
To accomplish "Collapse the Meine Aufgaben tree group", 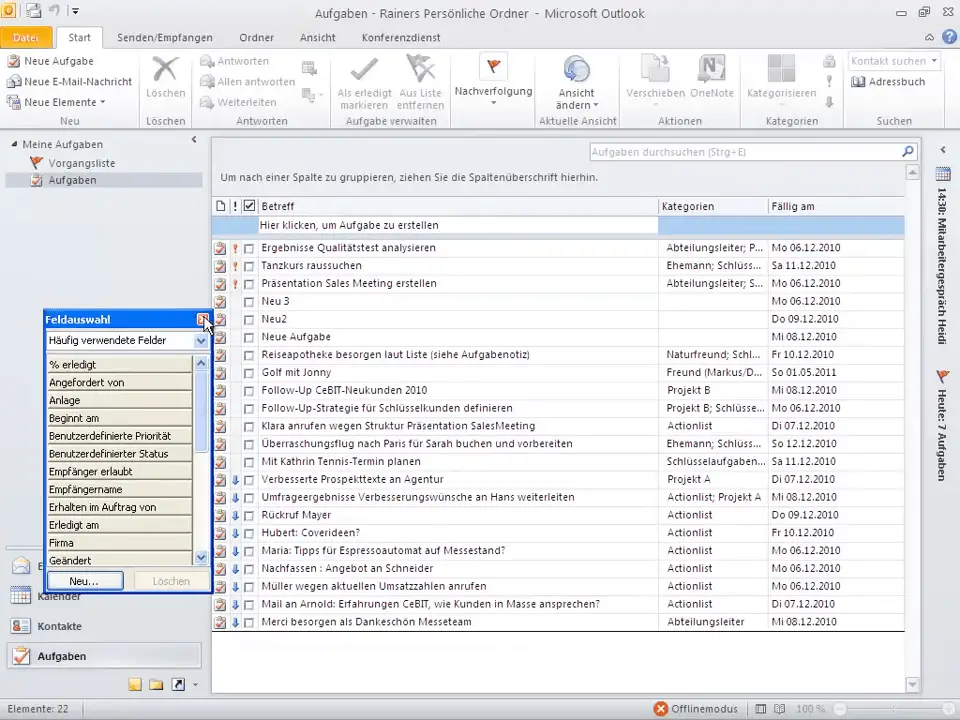I will pyautogui.click(x=14, y=144).
